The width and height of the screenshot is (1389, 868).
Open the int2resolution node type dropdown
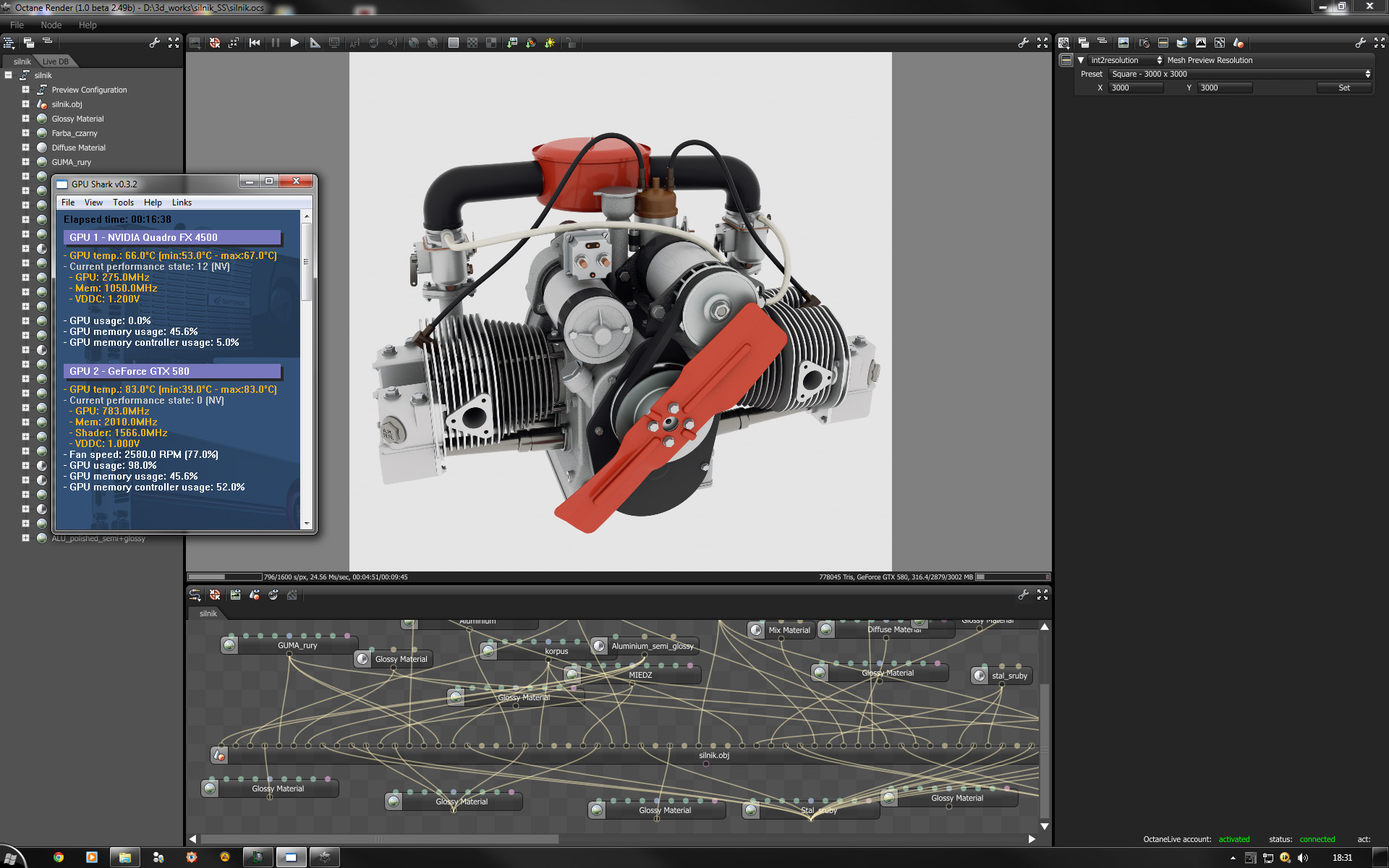pyautogui.click(x=1125, y=60)
